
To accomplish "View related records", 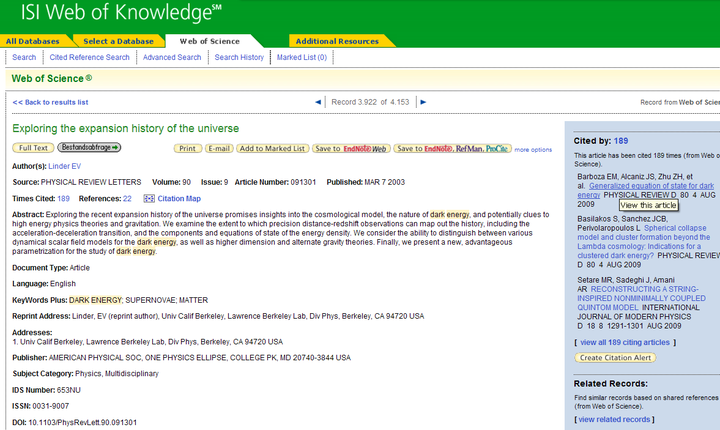I will [614, 419].
